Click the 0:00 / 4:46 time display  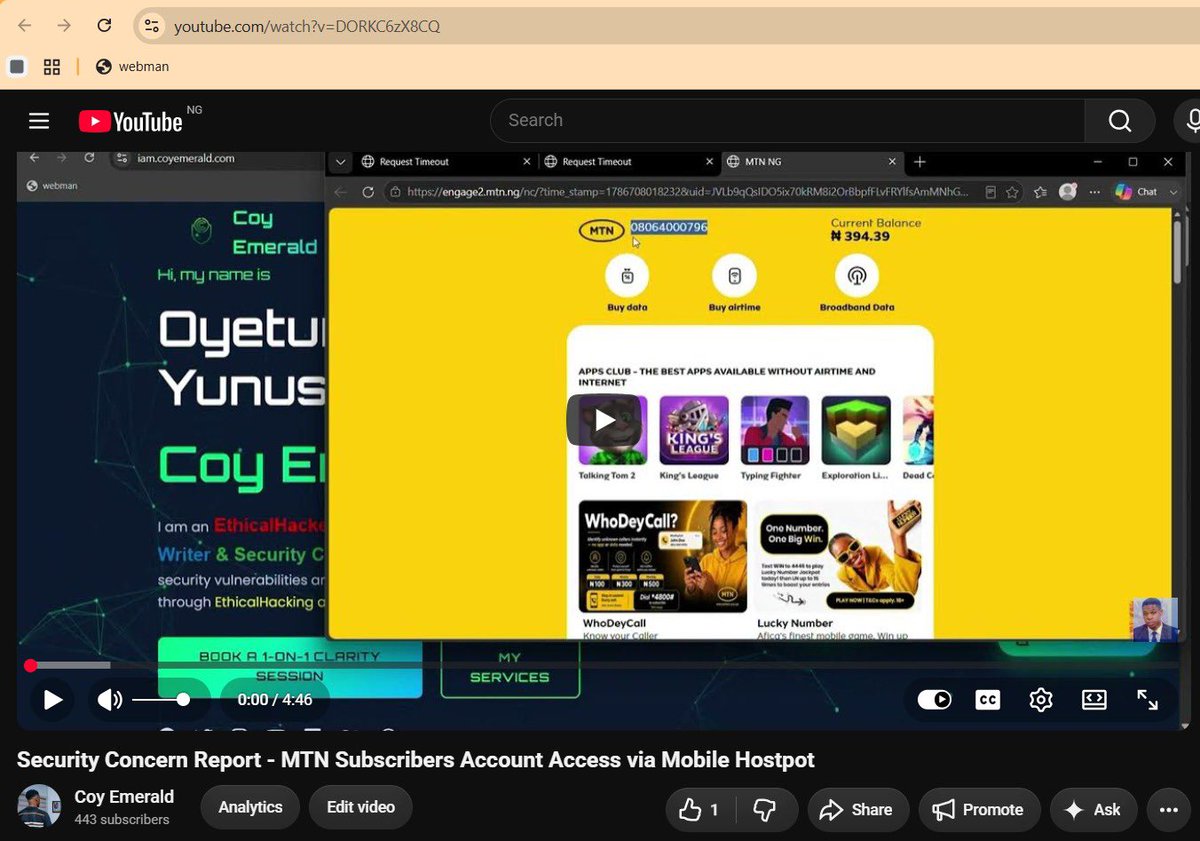click(x=275, y=700)
